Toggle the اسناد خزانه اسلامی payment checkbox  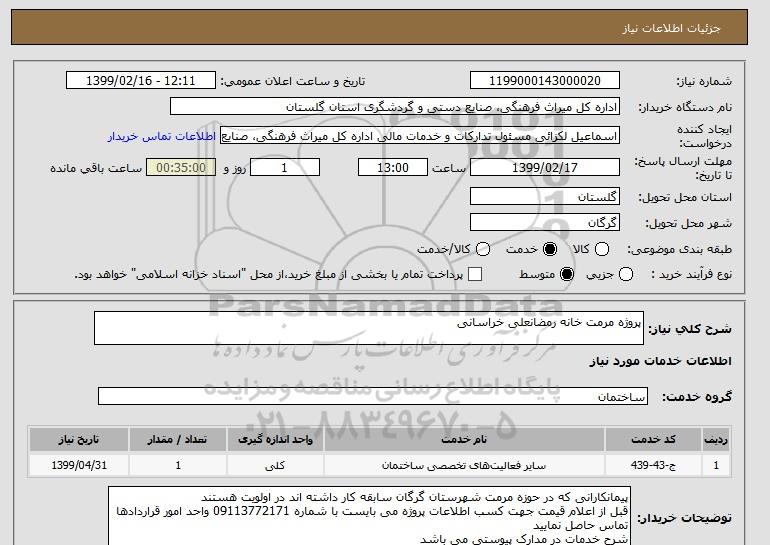[475, 274]
